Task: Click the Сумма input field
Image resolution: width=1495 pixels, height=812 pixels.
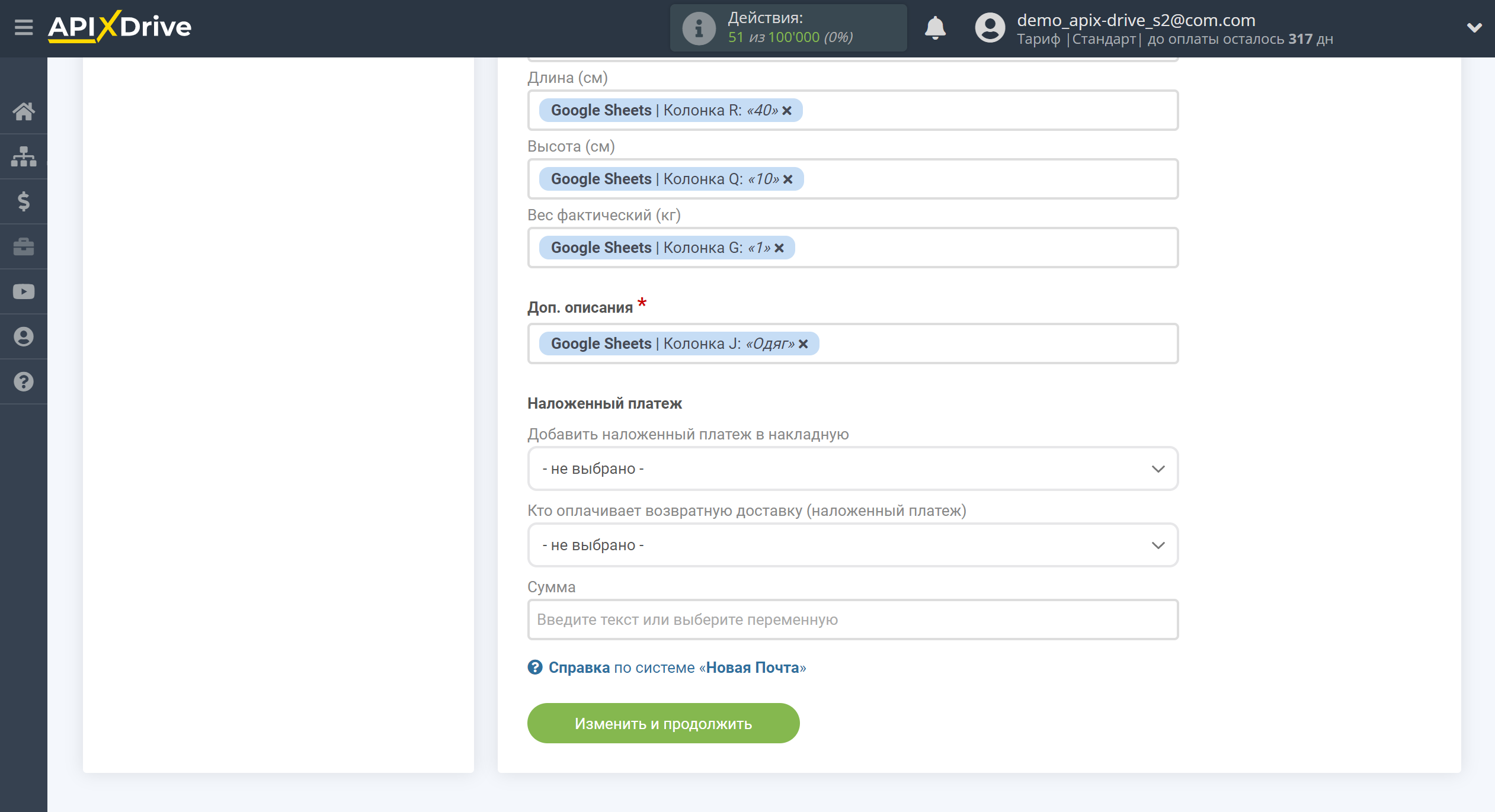Action: [x=853, y=620]
